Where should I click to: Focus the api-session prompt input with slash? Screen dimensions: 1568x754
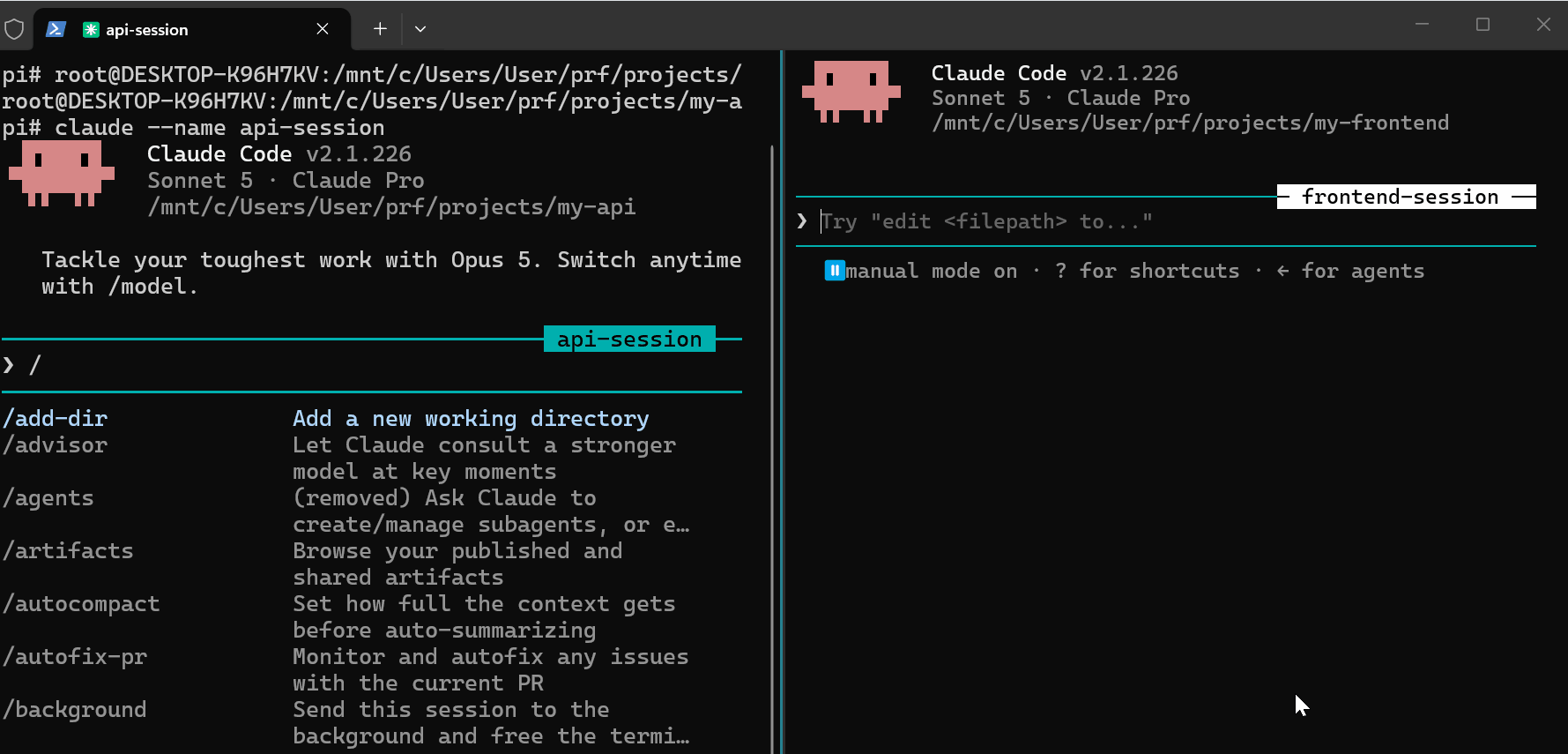pos(372,365)
